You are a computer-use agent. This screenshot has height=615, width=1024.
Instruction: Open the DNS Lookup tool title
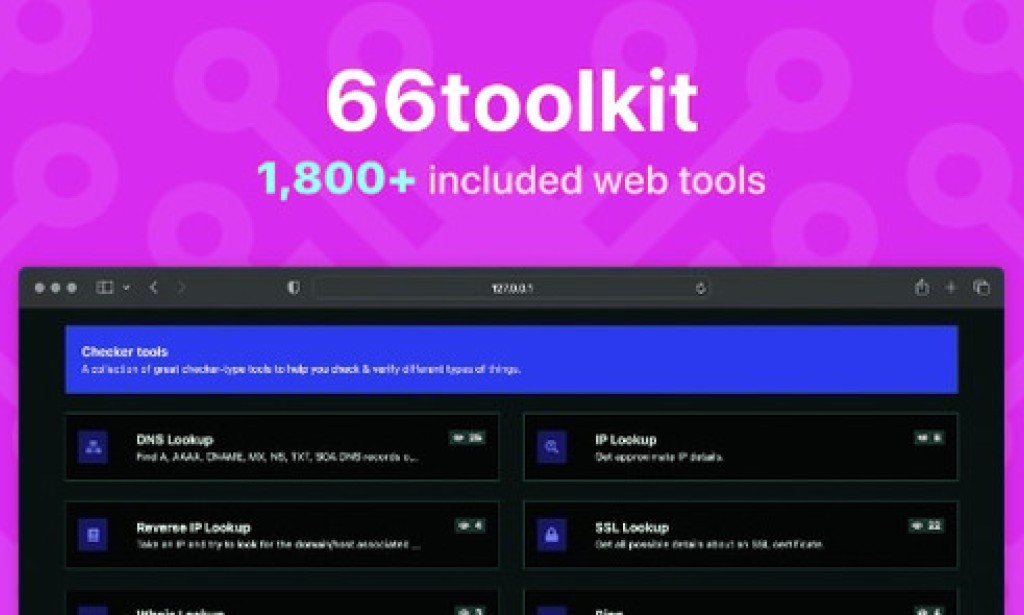pos(175,439)
